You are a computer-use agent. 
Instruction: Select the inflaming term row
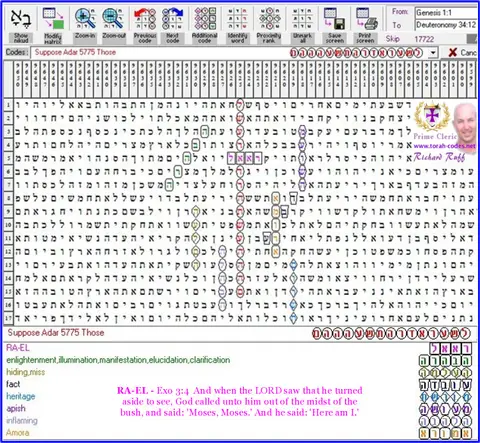click(22, 420)
